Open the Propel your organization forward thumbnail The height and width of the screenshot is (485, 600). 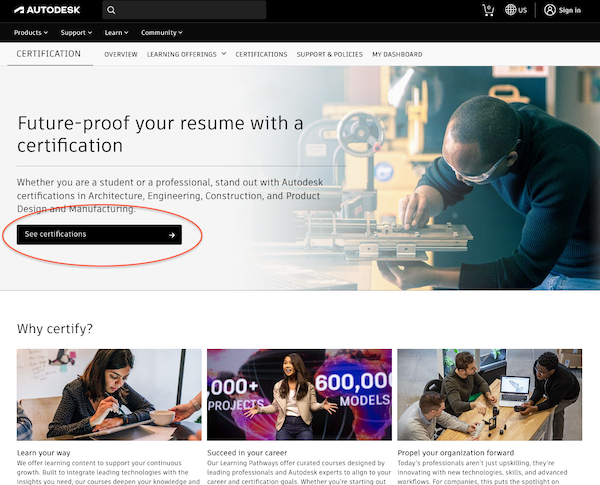[489, 395]
